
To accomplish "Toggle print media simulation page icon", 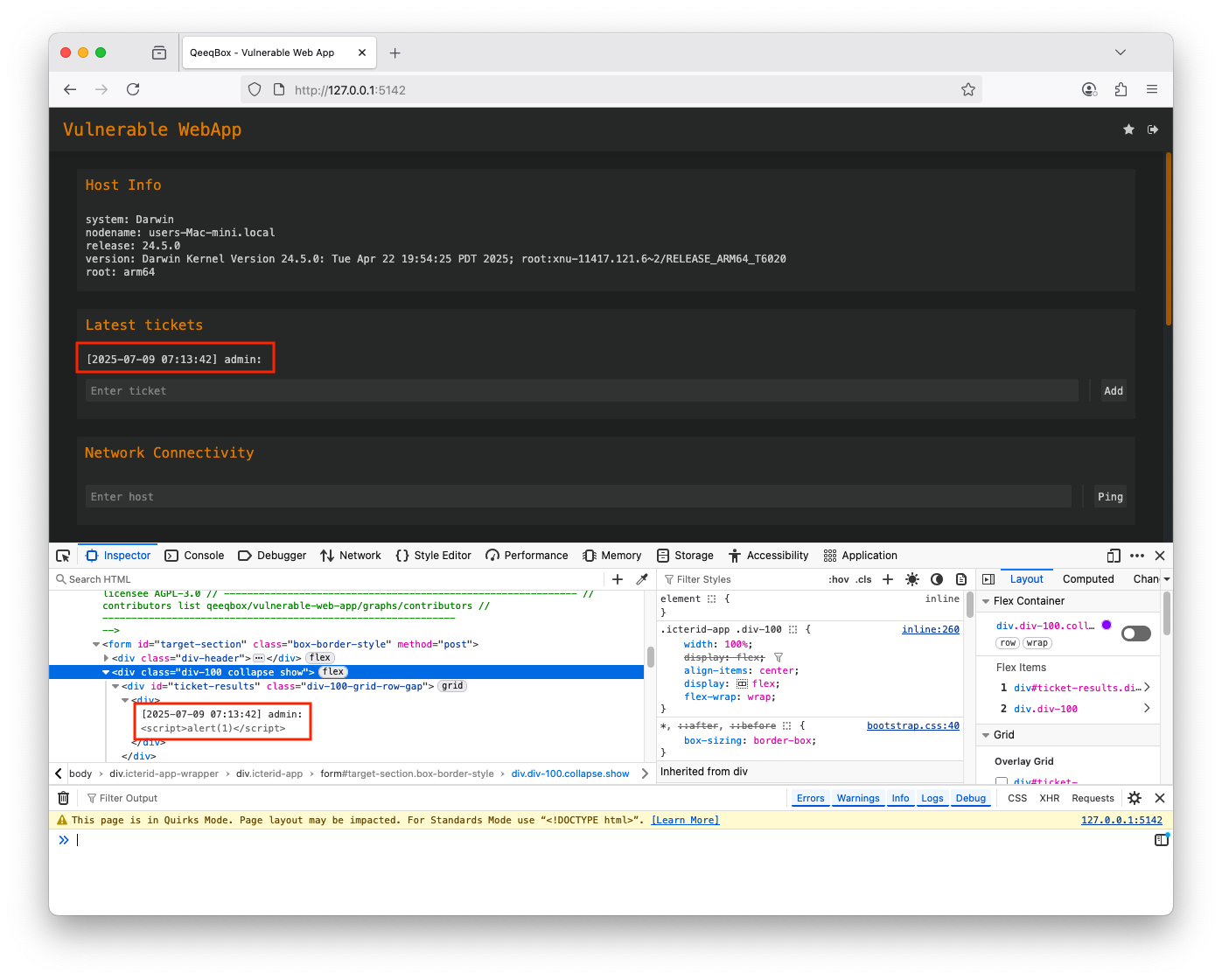I will [x=961, y=579].
